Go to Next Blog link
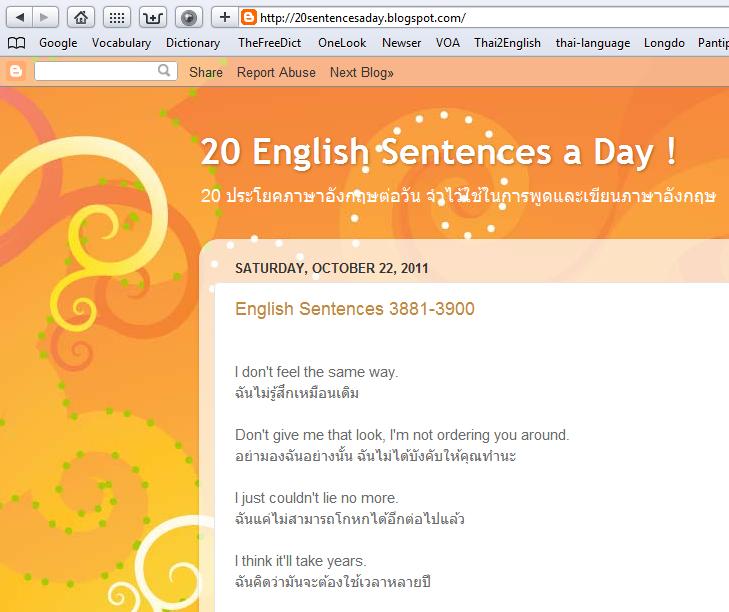This screenshot has height=612, width=729. 362,73
